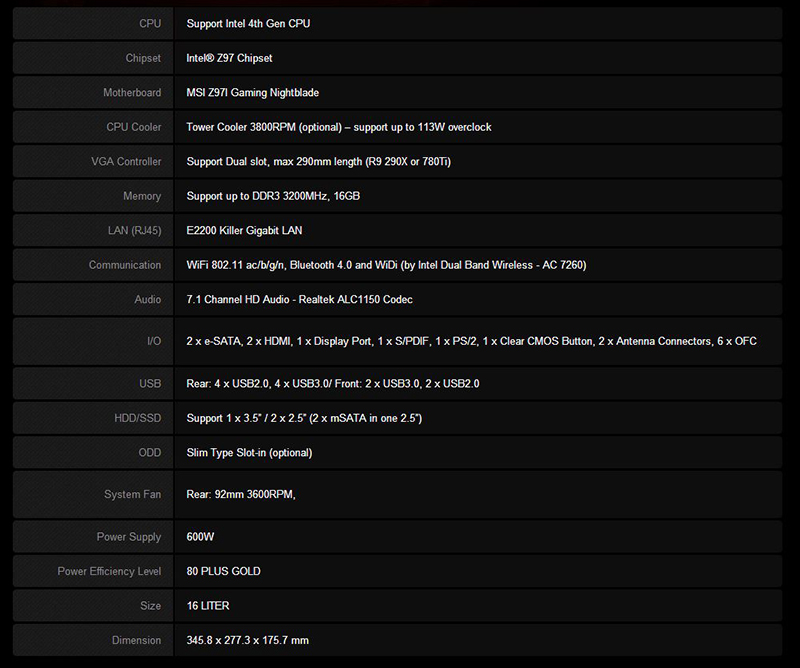Click '80 PLUS GOLD' value

pos(223,571)
